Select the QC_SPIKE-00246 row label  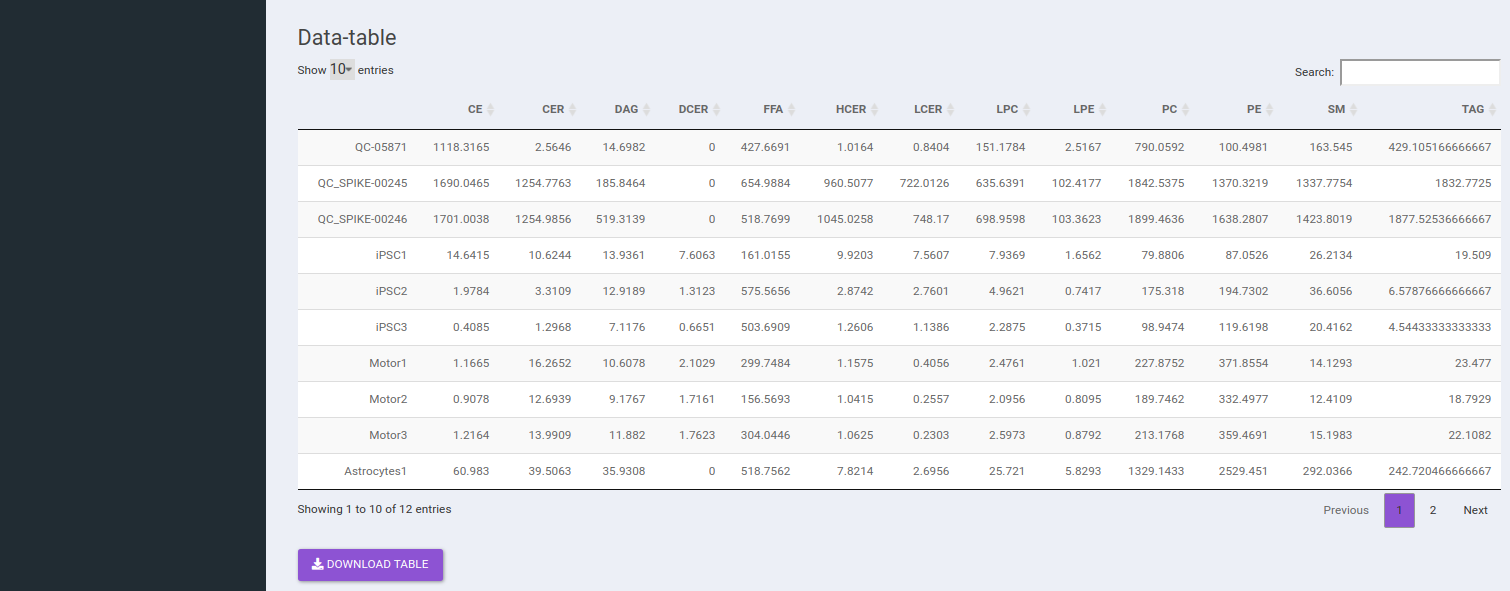coord(362,219)
